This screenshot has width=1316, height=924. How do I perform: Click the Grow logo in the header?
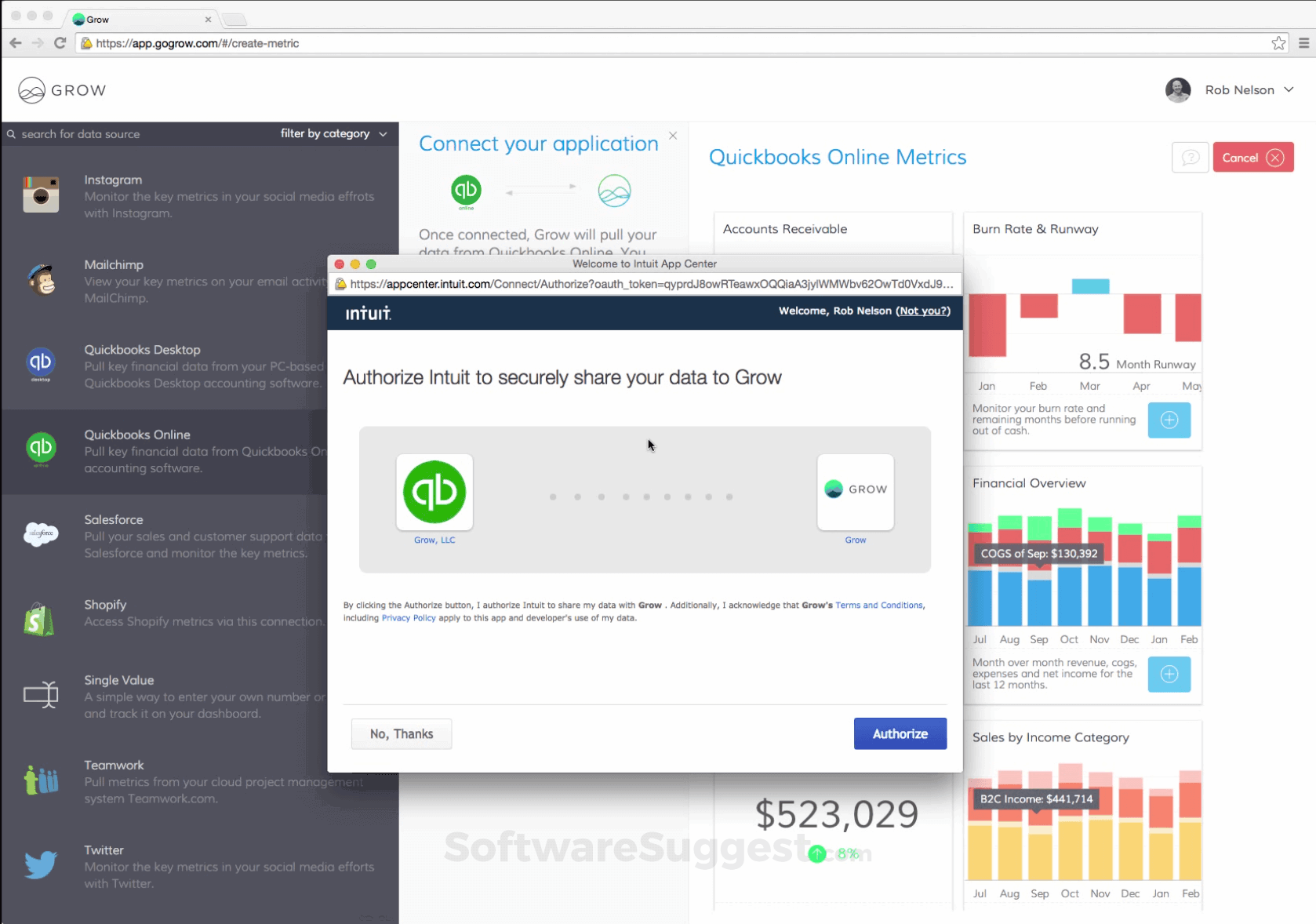coord(62,90)
